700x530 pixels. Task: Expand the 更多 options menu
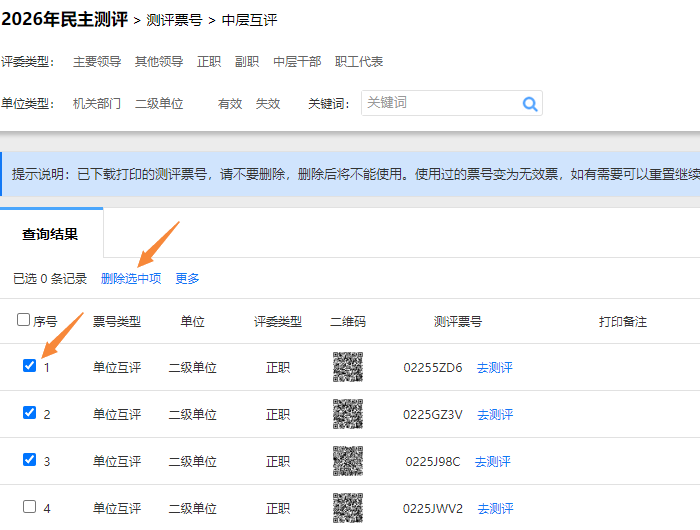[x=187, y=279]
